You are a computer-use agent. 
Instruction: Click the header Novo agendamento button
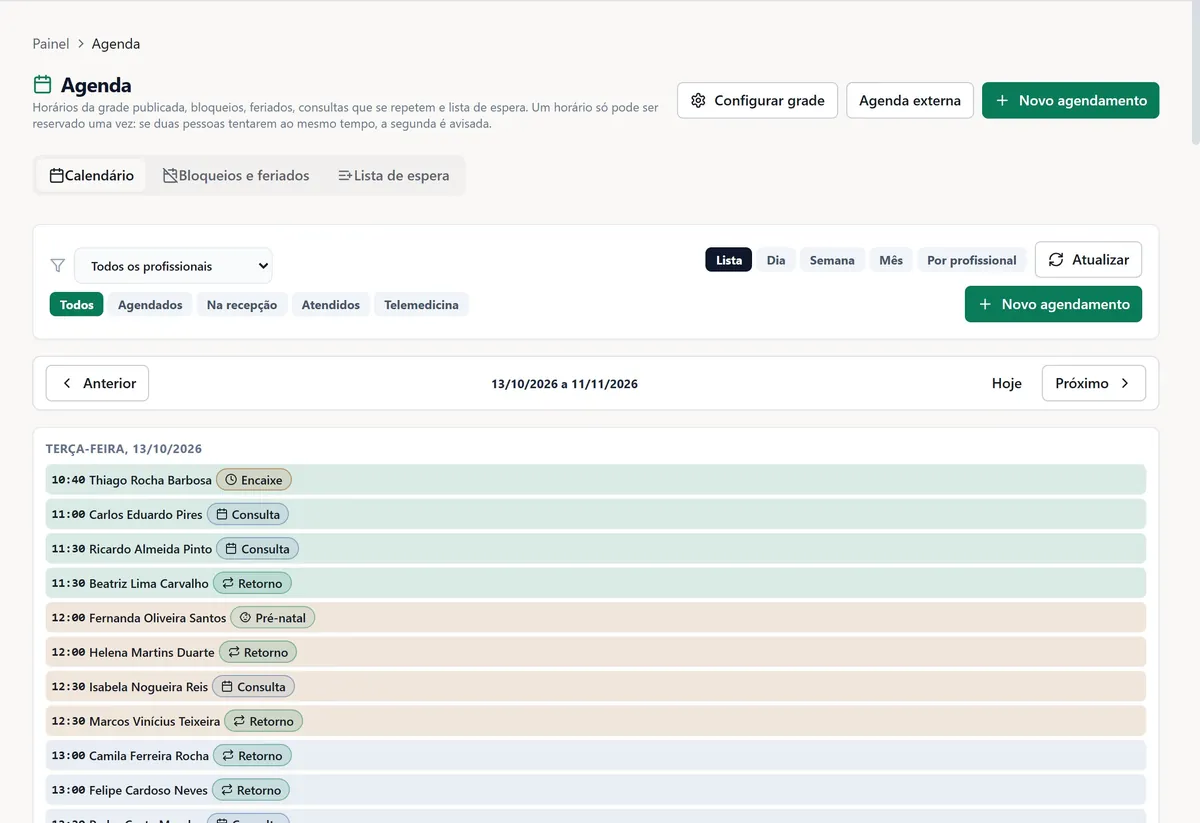(x=1071, y=100)
